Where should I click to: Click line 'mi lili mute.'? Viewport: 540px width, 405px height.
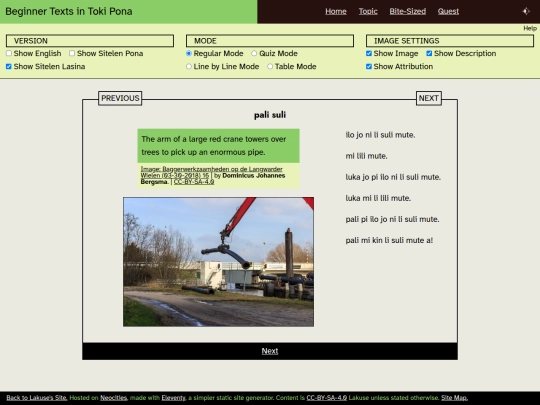[366, 156]
